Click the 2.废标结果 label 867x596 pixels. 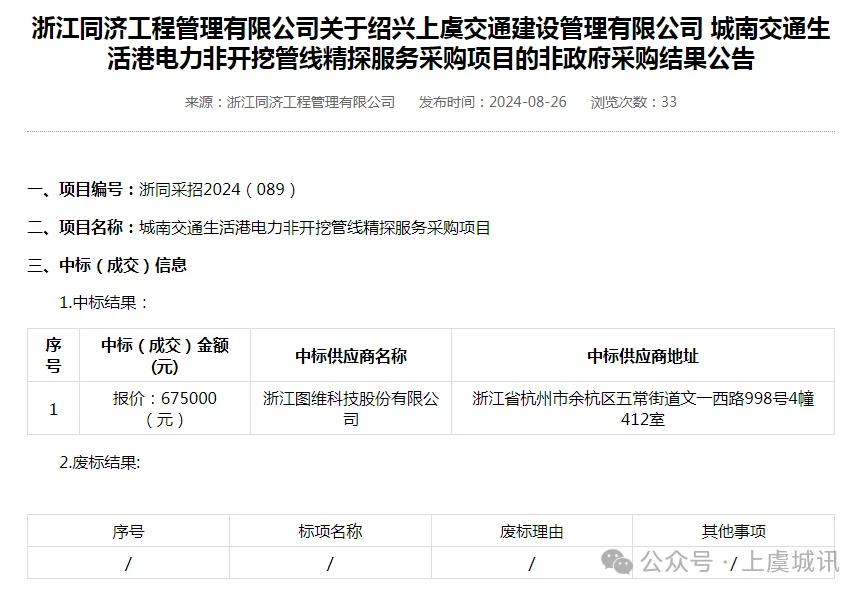coord(100,462)
